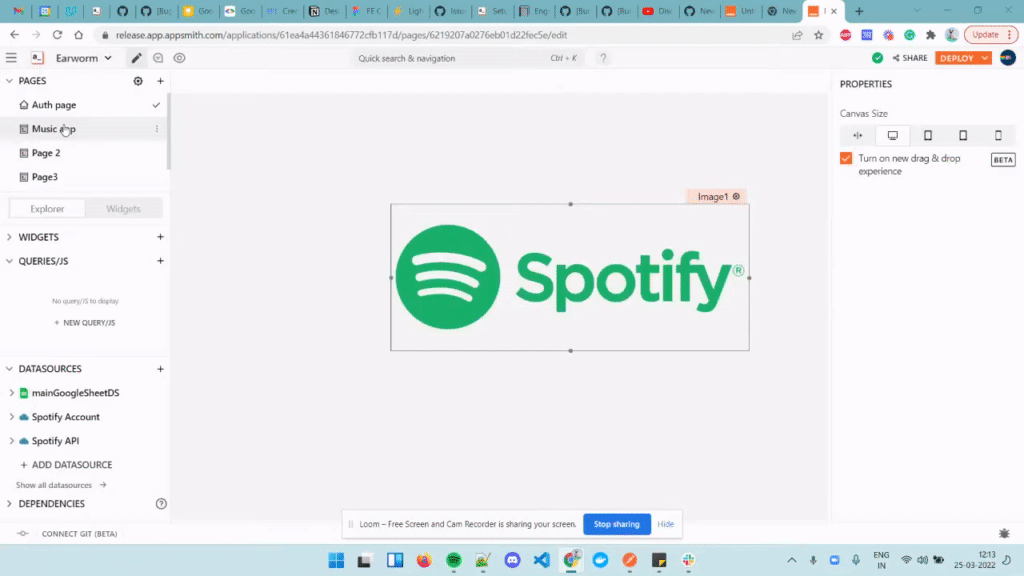Select the Spotify logo image widget
This screenshot has height=576, width=1024.
570,278
